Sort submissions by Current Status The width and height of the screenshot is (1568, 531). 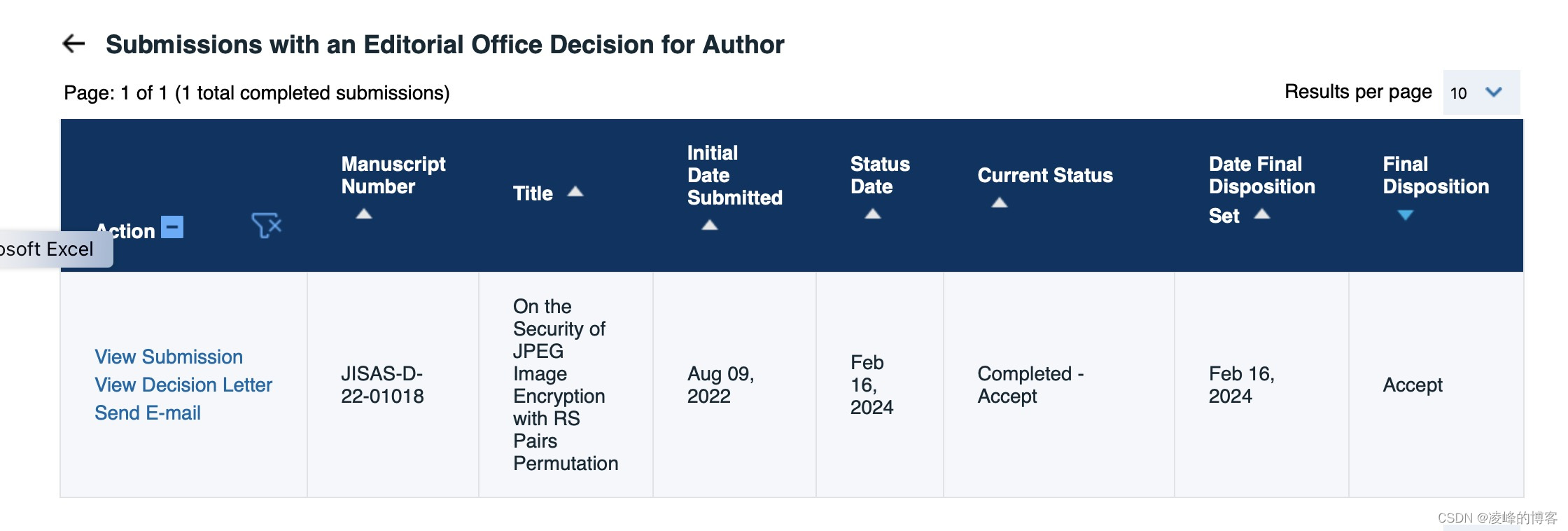998,203
